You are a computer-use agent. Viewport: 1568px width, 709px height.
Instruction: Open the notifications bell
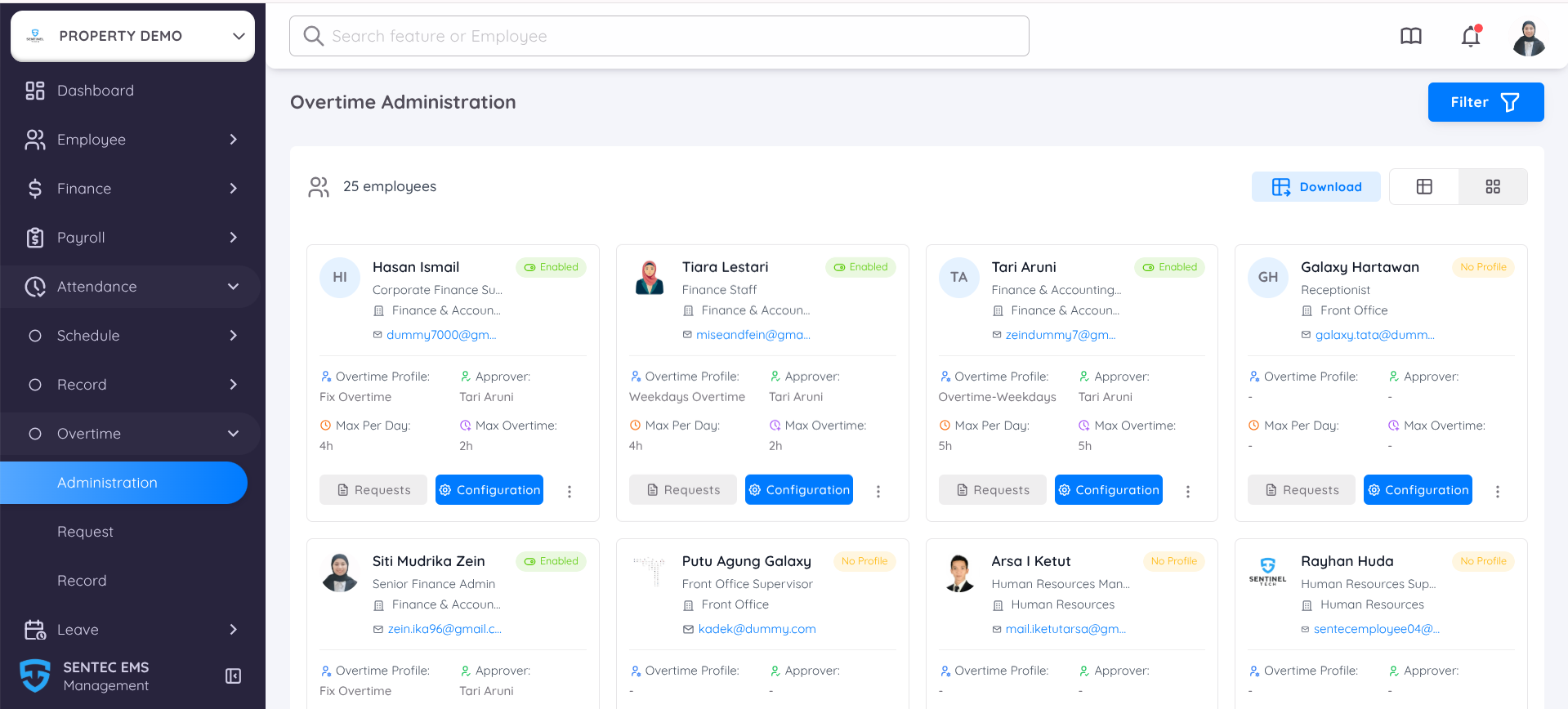pos(1471,37)
